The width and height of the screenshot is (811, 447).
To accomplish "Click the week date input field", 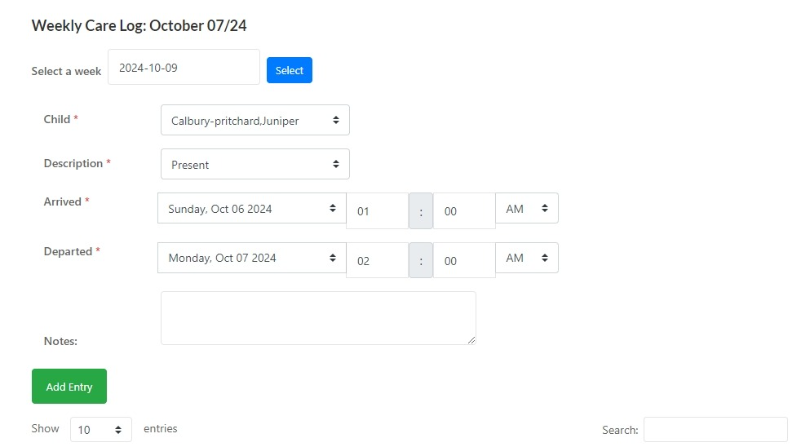I will [x=183, y=68].
